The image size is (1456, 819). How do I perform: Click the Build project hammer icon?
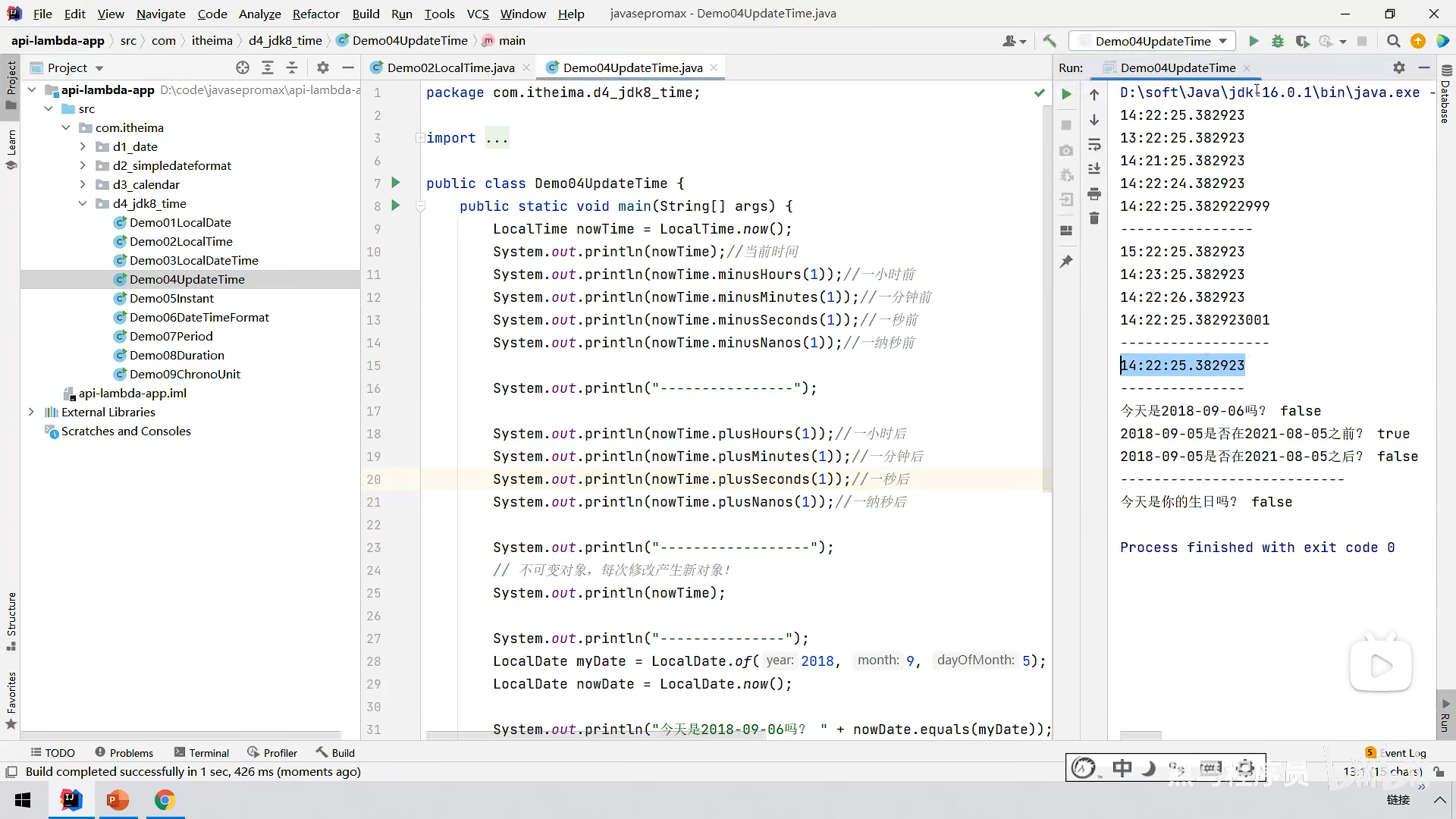click(1050, 41)
